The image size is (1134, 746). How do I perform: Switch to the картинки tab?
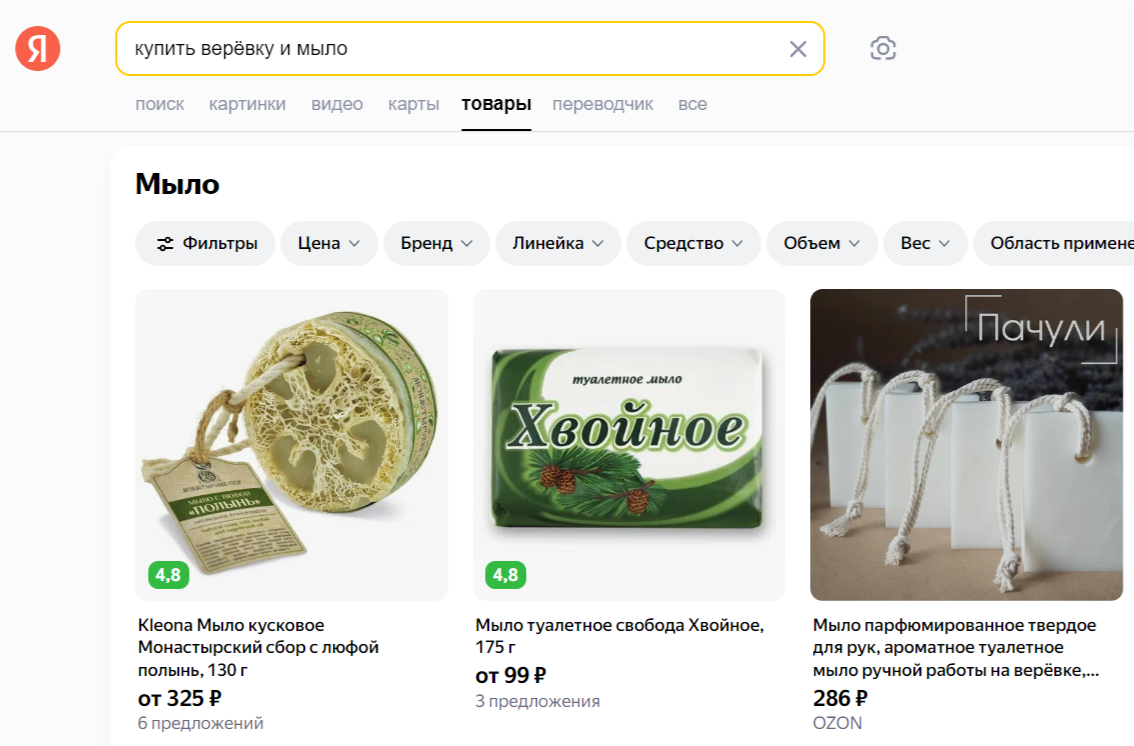click(247, 104)
